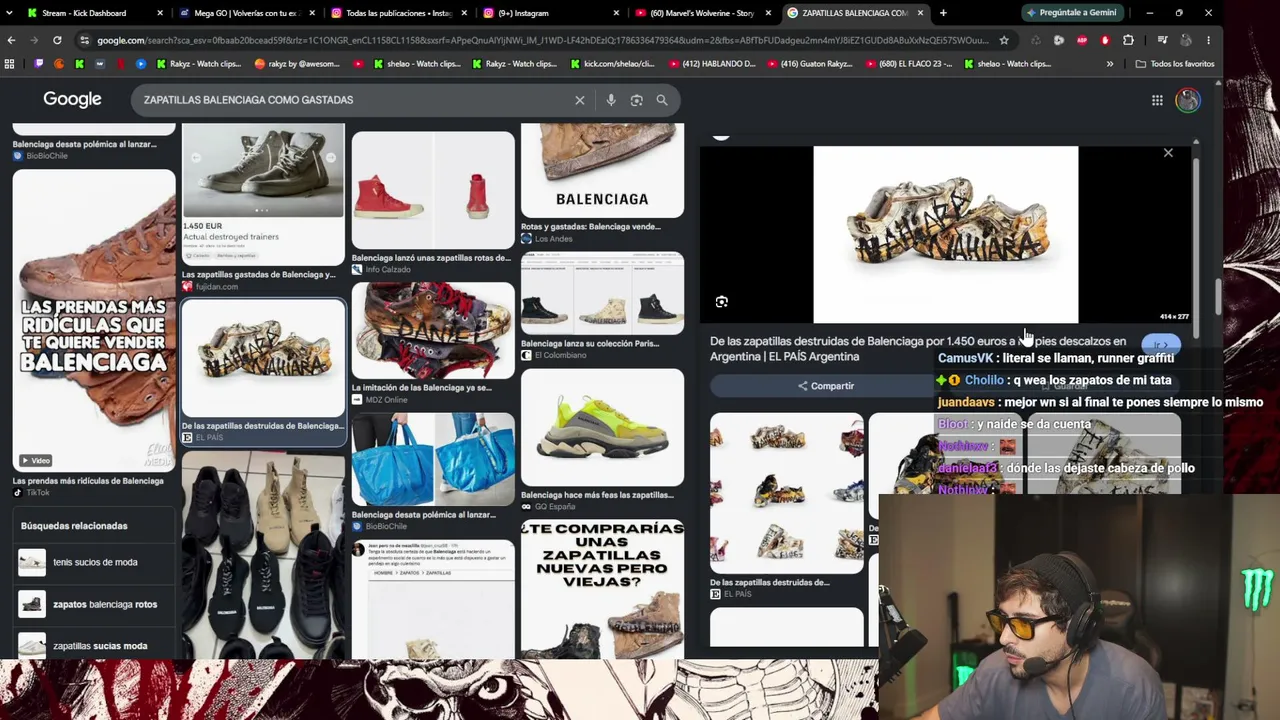Open the large graffiti sneakers preview image
The image size is (1280, 720).
[x=946, y=235]
